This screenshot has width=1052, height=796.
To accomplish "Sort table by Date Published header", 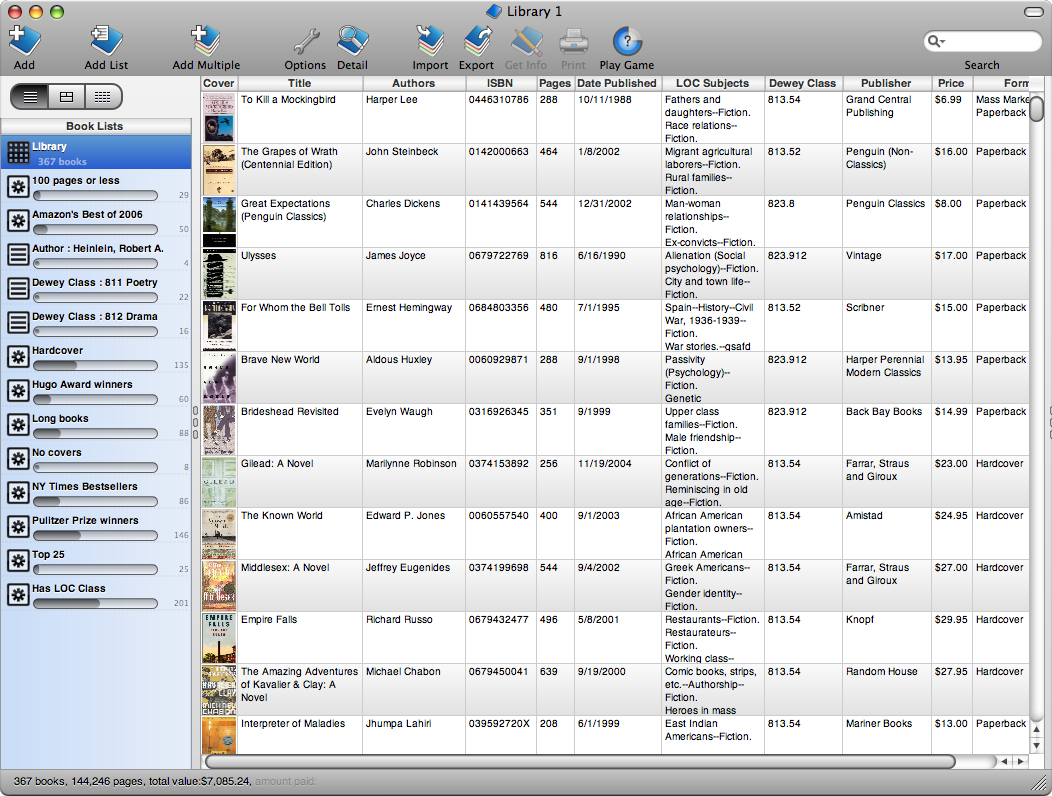I will tap(617, 83).
